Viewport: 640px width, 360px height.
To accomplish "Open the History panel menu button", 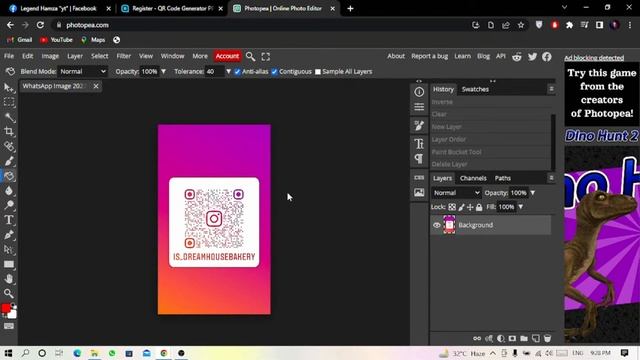I will (x=551, y=89).
